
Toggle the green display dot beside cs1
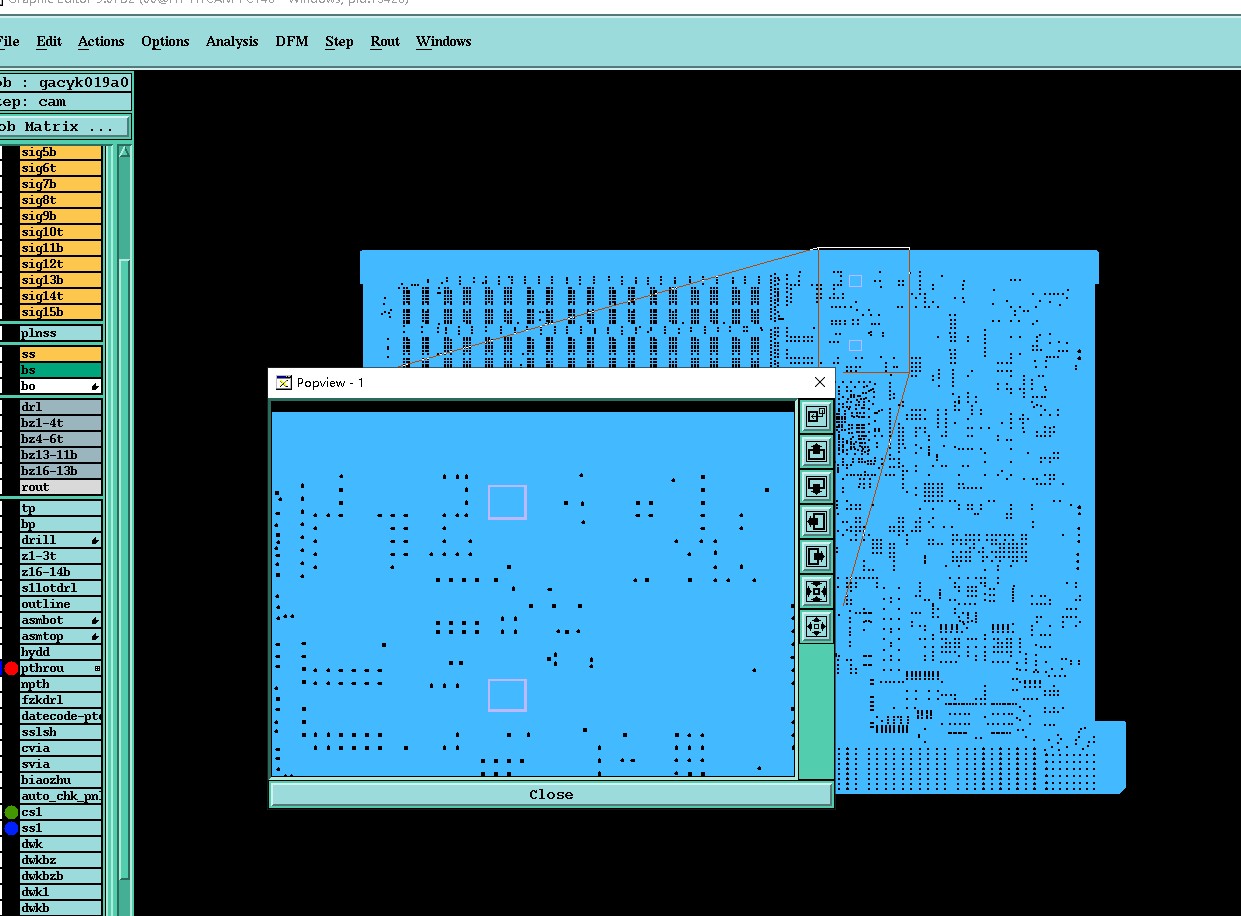pos(11,812)
